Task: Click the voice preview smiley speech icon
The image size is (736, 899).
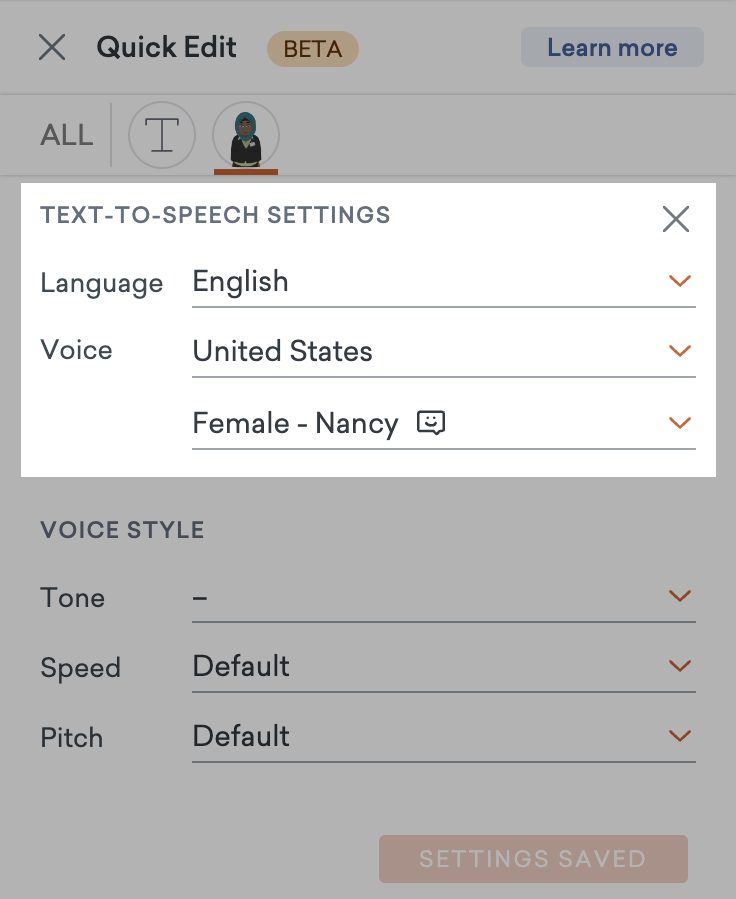Action: pyautogui.click(x=431, y=423)
